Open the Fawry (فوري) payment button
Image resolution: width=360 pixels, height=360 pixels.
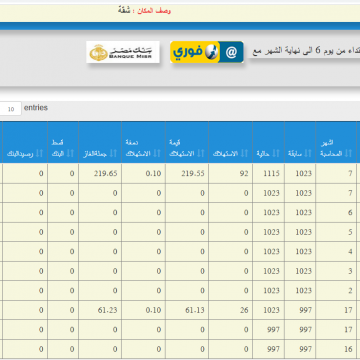click(x=207, y=52)
